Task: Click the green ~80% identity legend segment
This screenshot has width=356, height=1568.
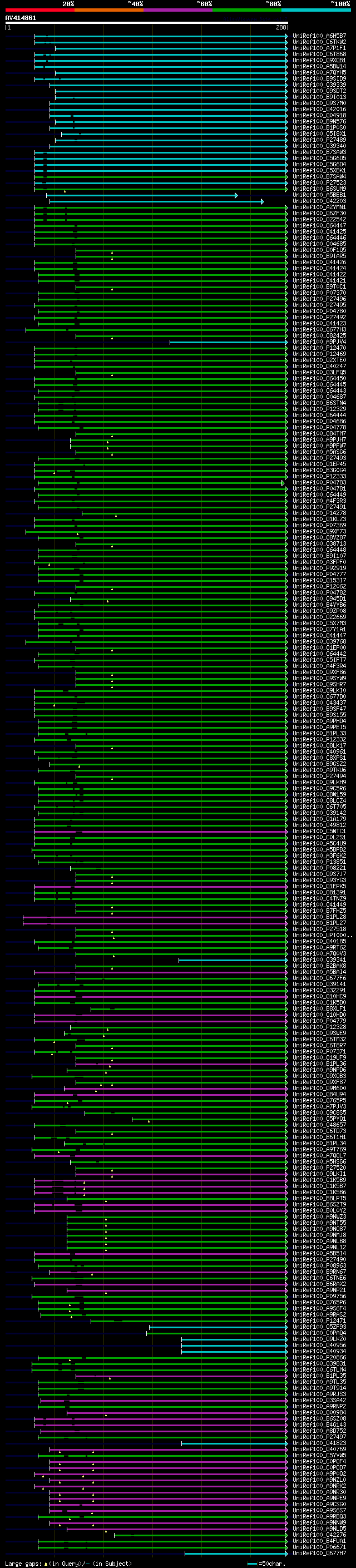Action: click(247, 10)
